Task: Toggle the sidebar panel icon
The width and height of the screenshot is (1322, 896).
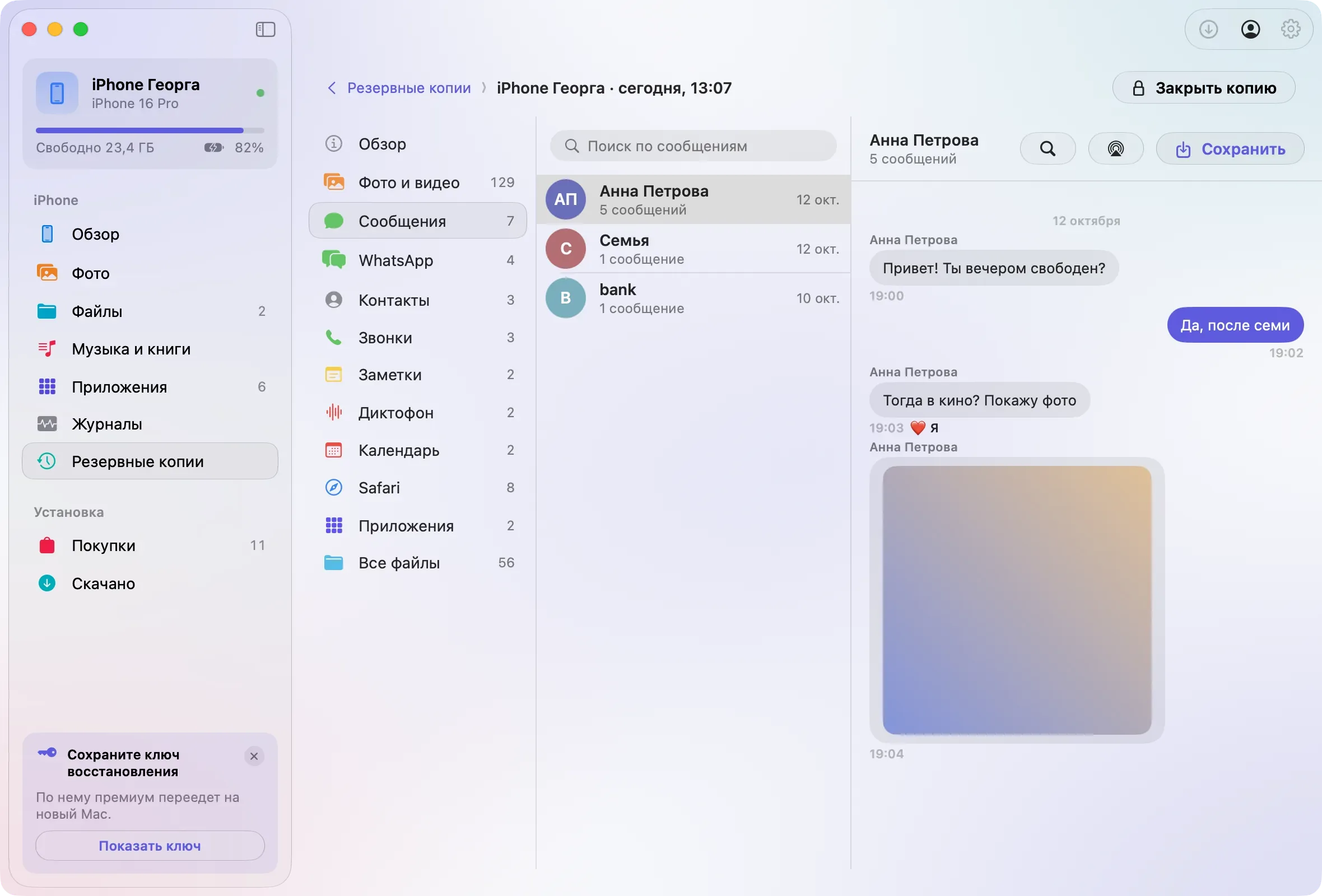Action: (265, 29)
